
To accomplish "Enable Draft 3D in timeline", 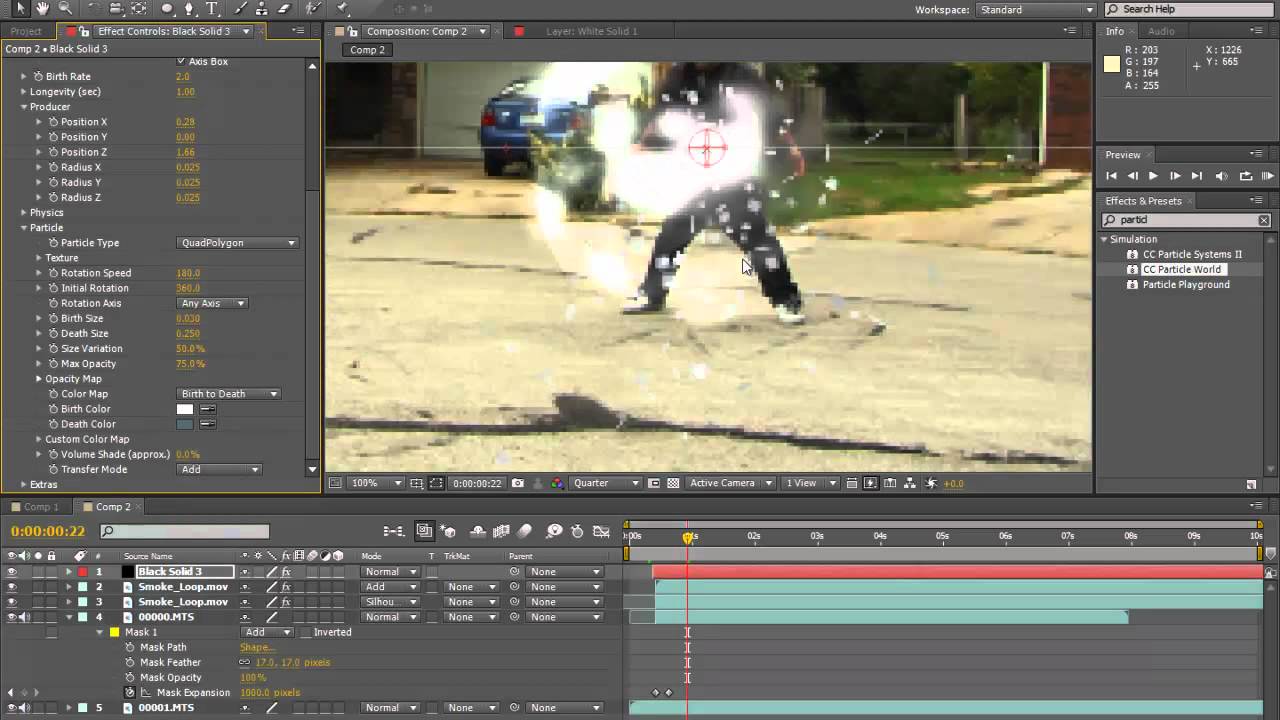I will (x=448, y=531).
